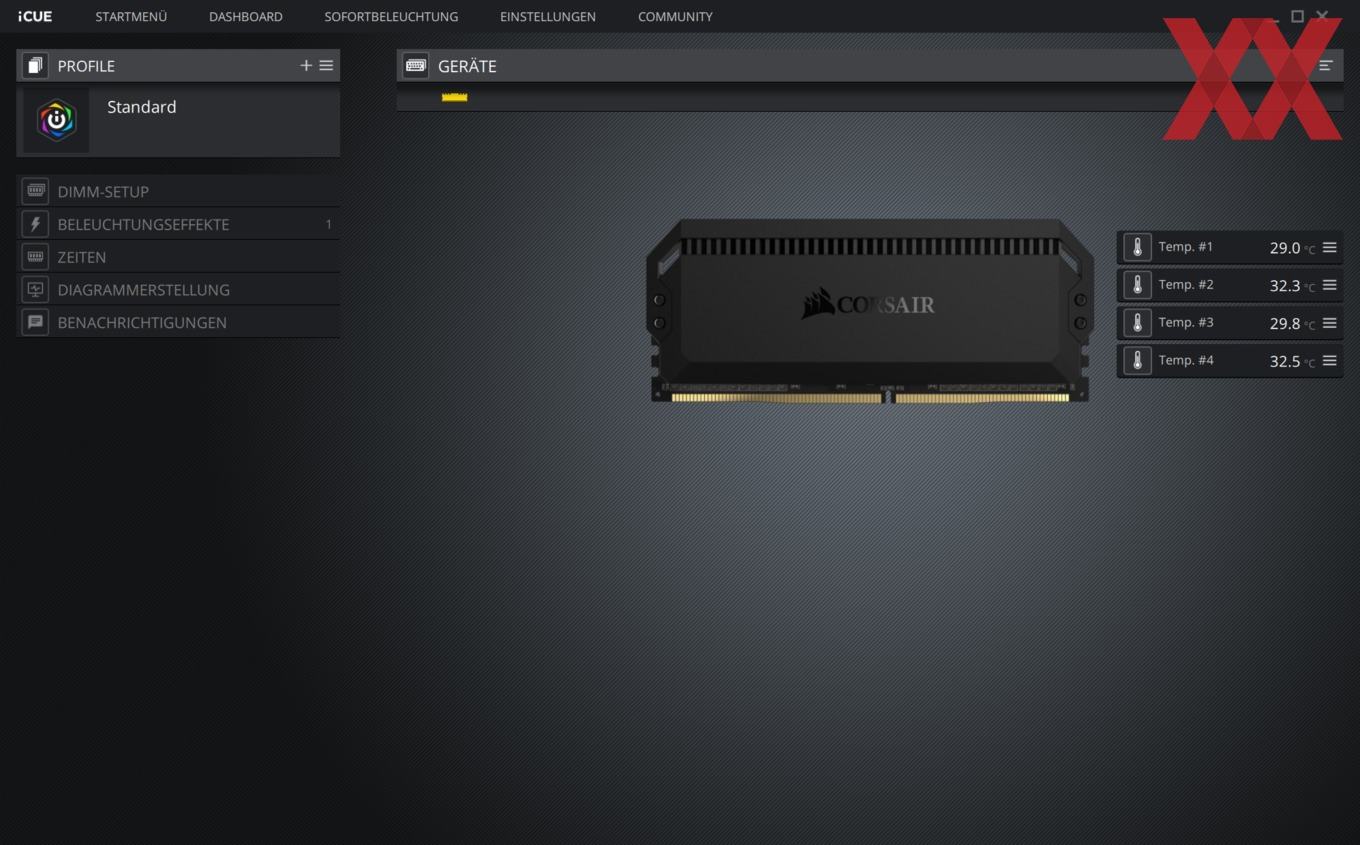Click the lighting effects count badge 1
1360x845 pixels.
[x=328, y=224]
